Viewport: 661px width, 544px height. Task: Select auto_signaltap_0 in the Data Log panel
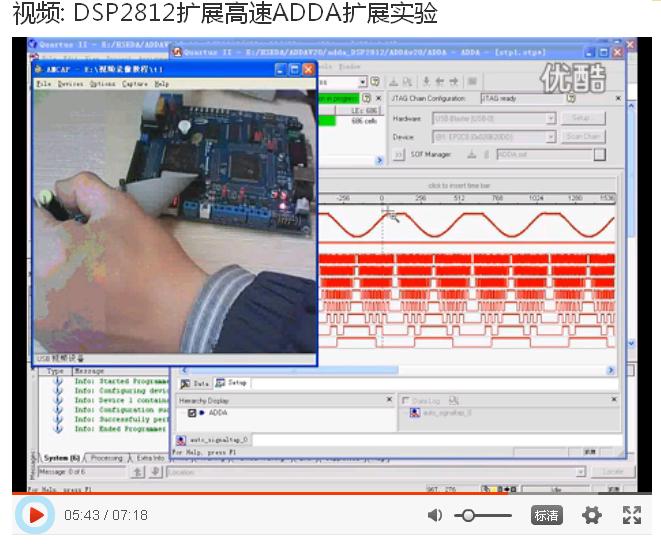tap(441, 413)
